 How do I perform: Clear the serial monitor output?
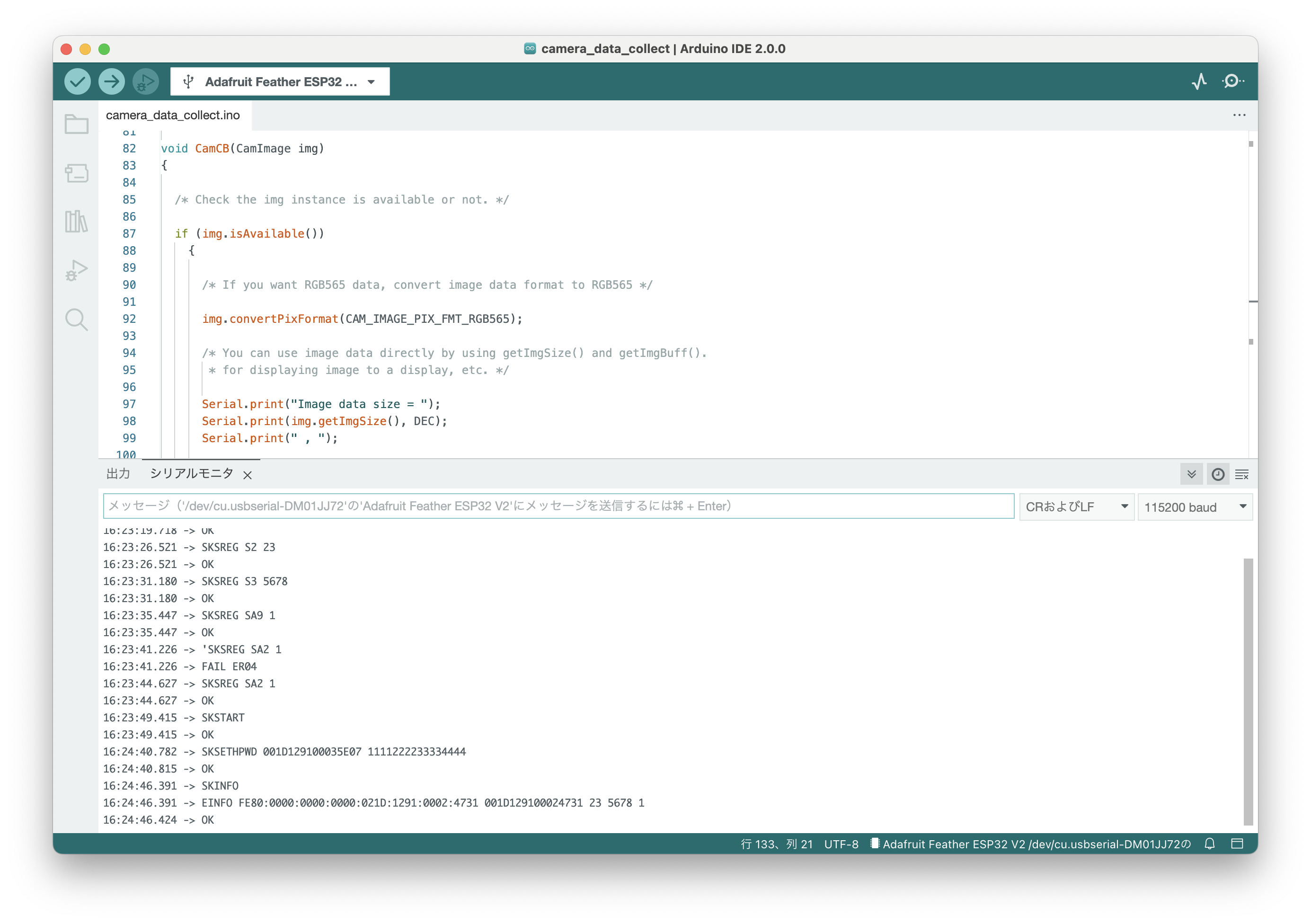(1242, 474)
